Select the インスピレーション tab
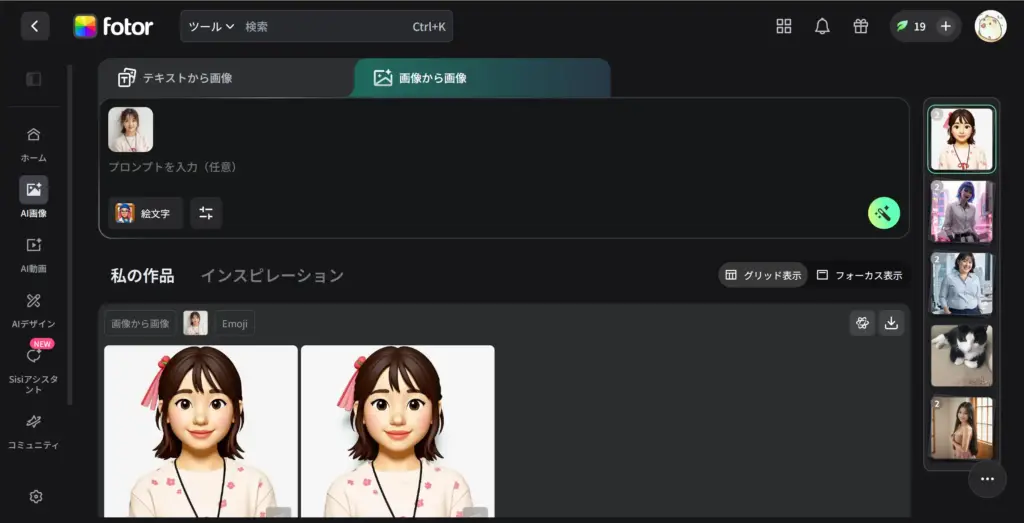 [x=272, y=275]
